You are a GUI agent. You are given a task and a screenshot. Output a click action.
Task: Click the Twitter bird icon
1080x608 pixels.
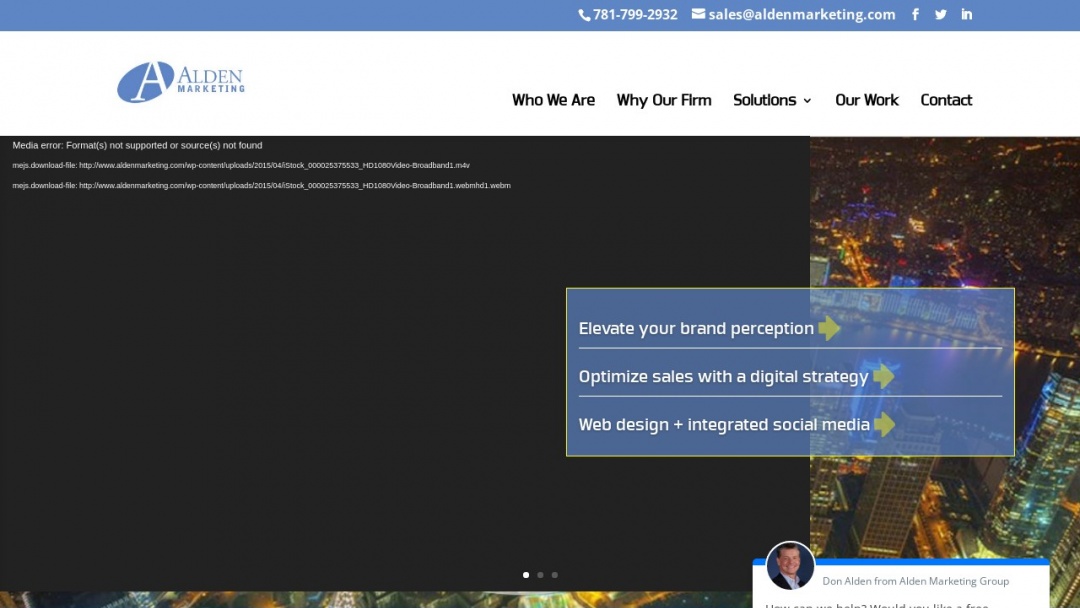pyautogui.click(x=940, y=14)
